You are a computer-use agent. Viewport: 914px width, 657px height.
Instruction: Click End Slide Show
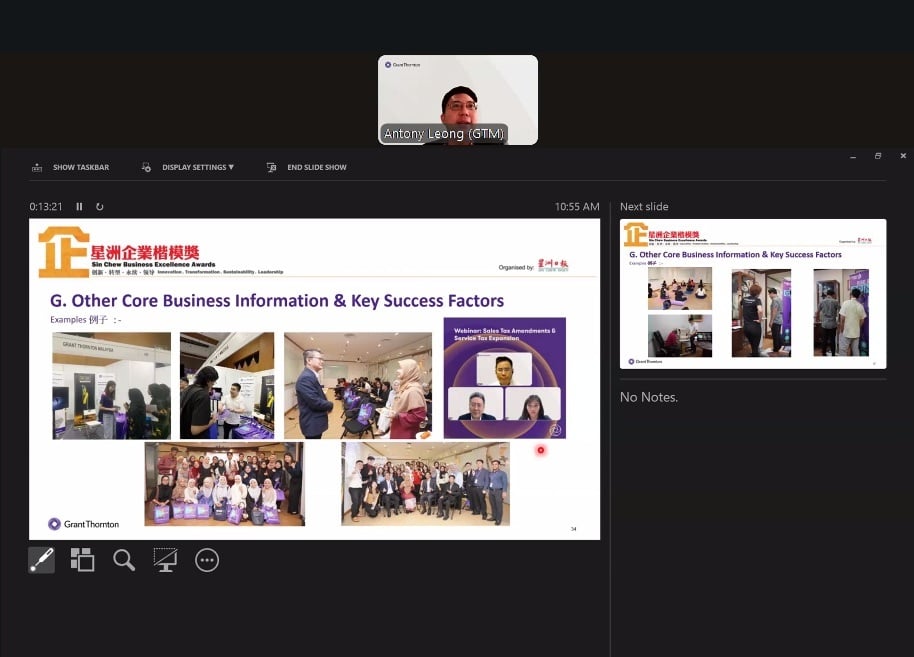coord(316,168)
